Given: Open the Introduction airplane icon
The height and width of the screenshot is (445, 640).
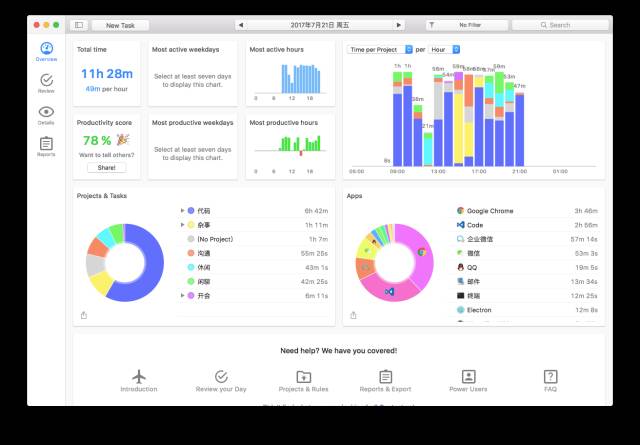Looking at the screenshot, I should point(139,376).
